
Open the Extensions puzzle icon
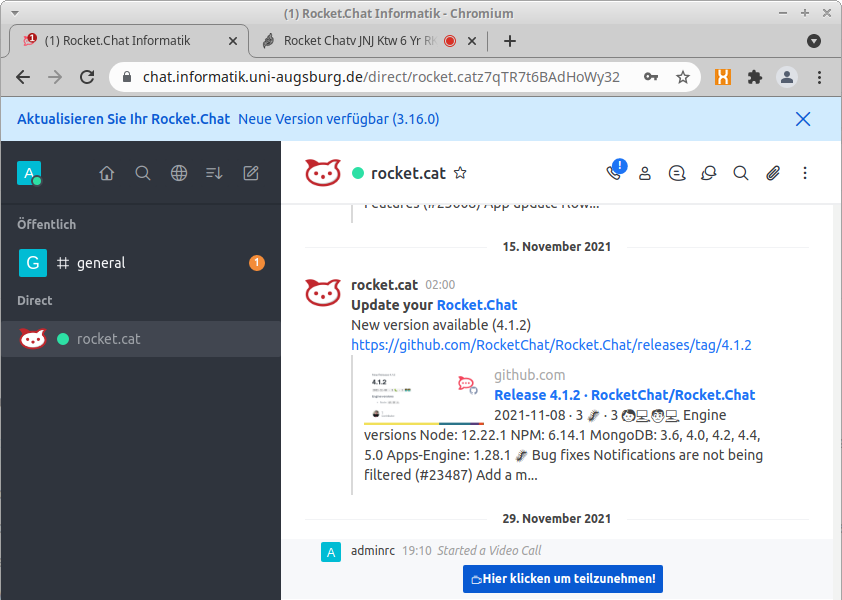point(754,77)
